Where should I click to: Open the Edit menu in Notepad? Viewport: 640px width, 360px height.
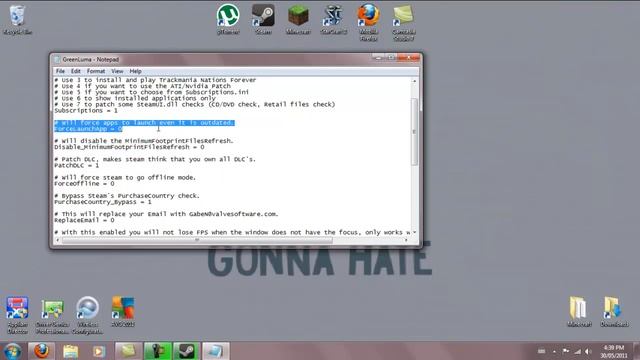(76, 71)
